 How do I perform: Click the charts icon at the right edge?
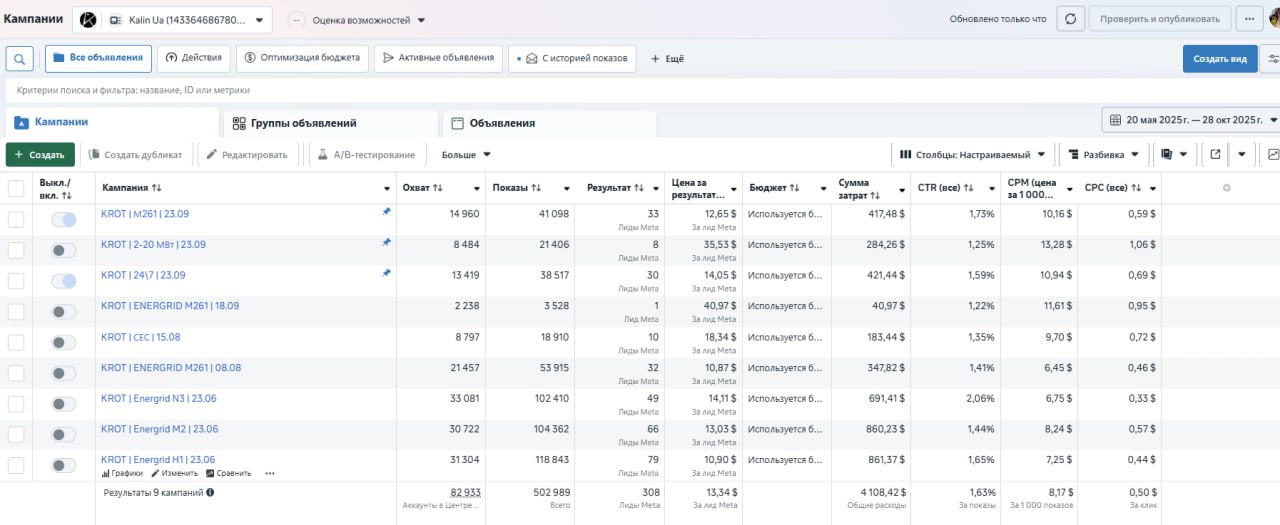(1272, 155)
